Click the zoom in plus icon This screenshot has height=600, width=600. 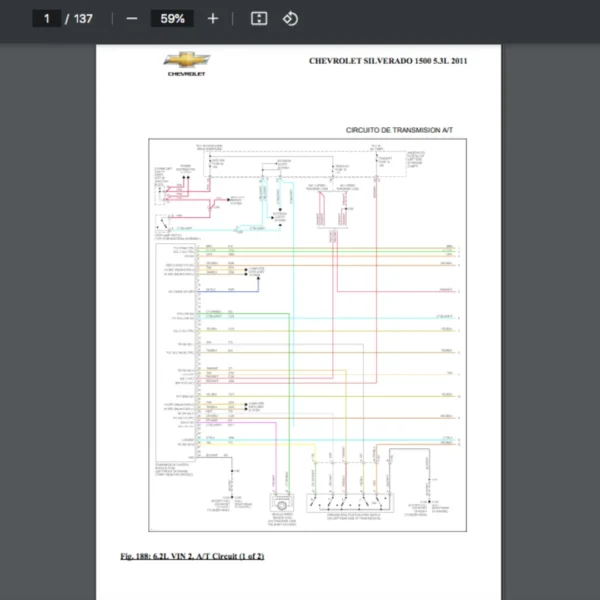(x=212, y=19)
